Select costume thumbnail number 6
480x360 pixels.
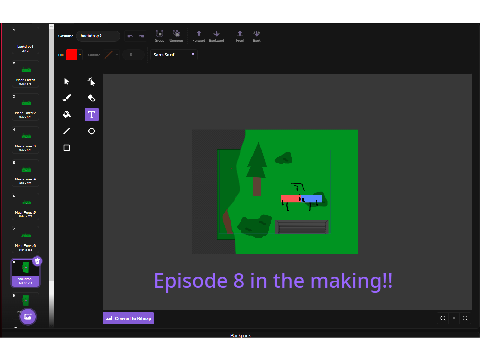pos(25,206)
